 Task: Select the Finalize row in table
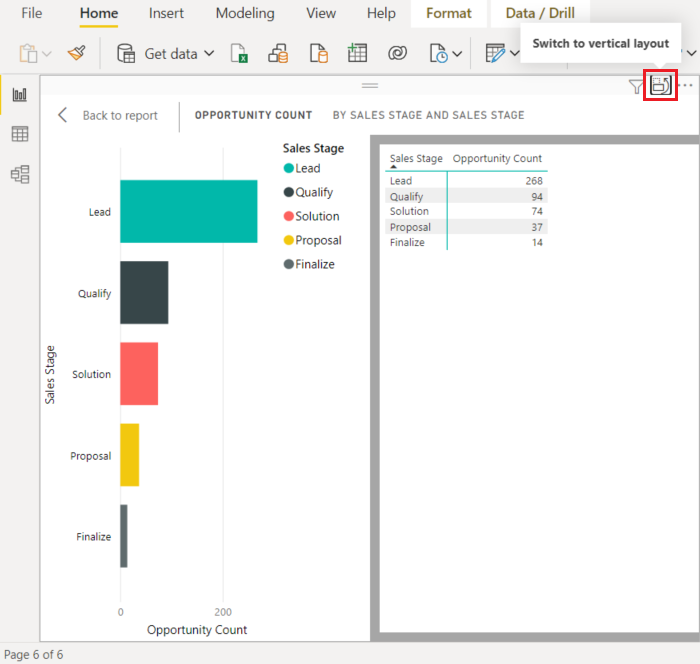click(466, 242)
